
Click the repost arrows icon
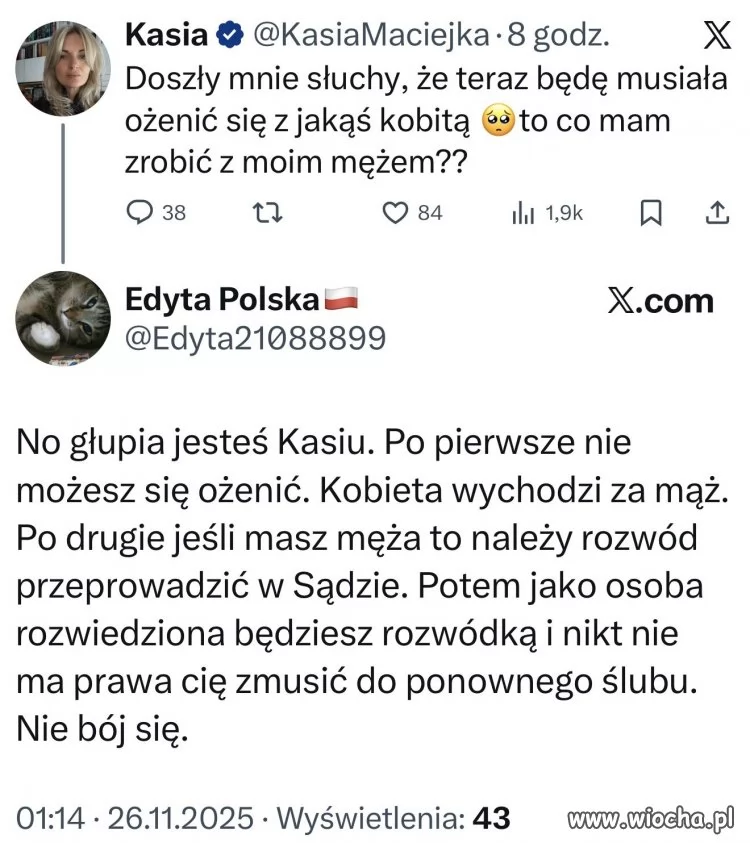(267, 212)
